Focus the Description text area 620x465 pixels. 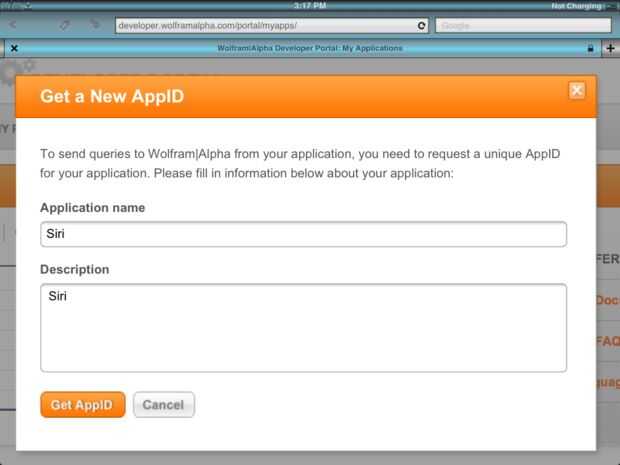(x=303, y=328)
